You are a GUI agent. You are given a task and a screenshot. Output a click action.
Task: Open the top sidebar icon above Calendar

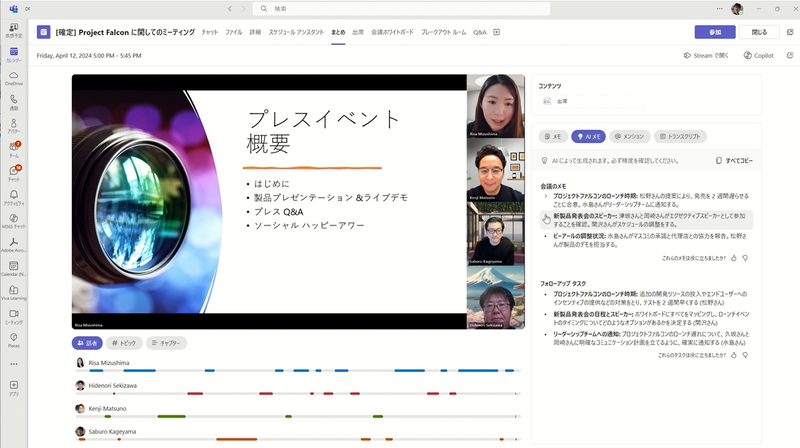coord(14,30)
